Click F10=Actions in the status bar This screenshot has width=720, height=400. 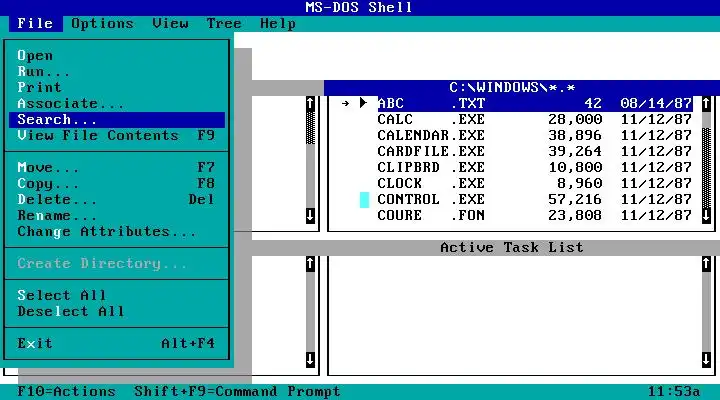67,391
